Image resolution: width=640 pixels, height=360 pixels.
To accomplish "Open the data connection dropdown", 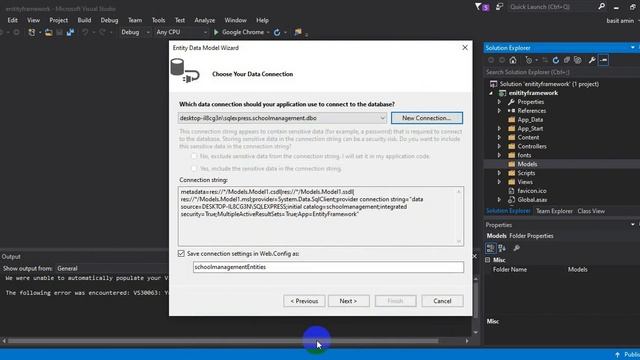I will coord(382,118).
